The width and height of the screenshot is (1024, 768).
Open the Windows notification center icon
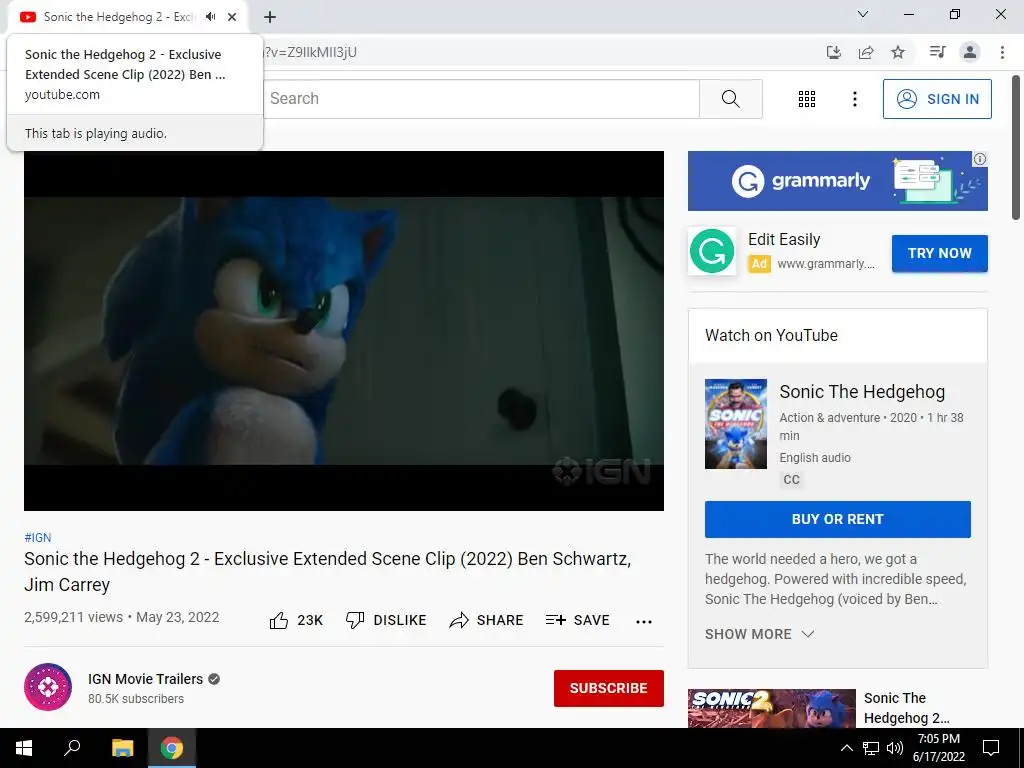pos(991,748)
